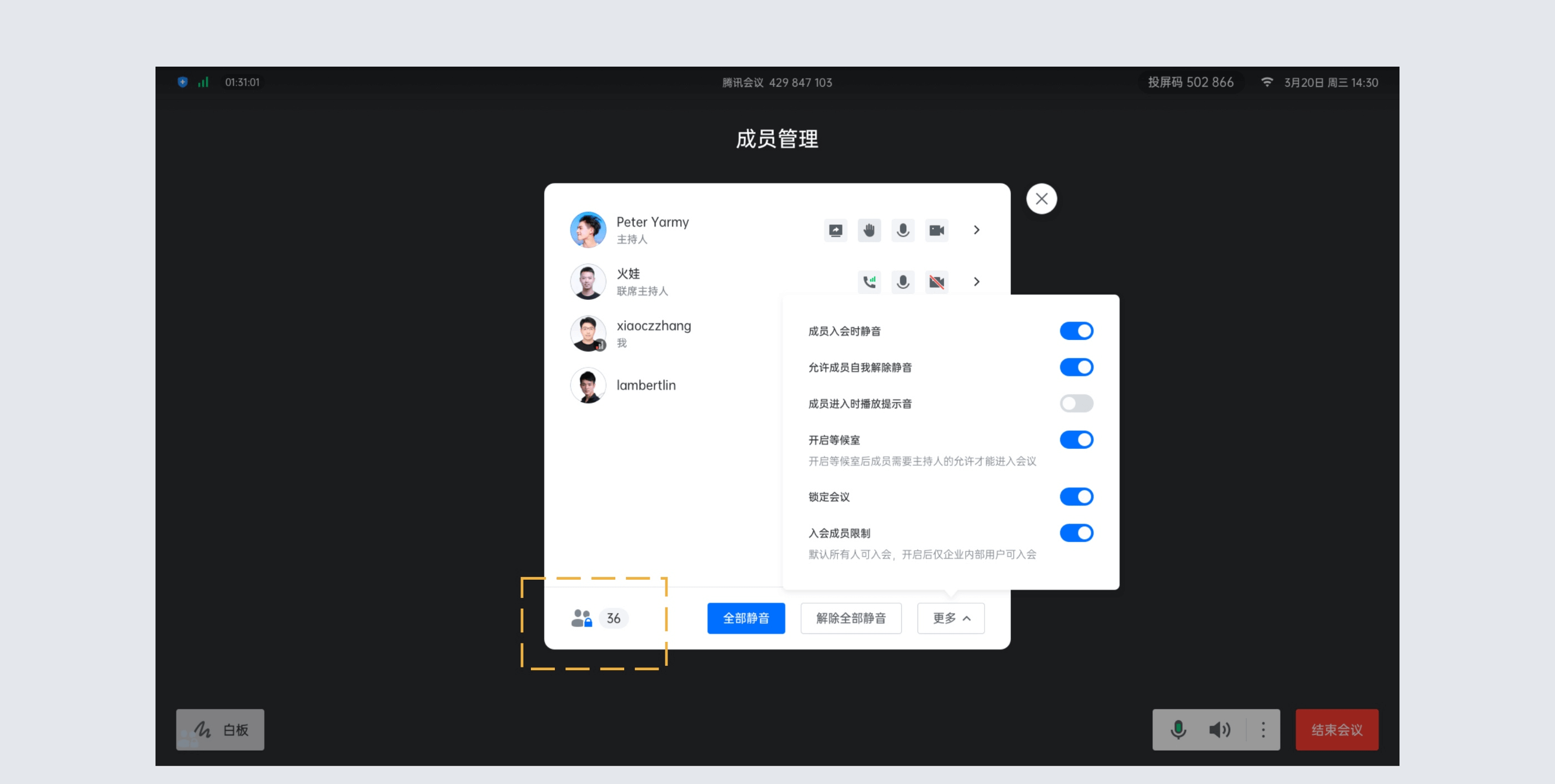Click the security shield icon

pyautogui.click(x=182, y=82)
